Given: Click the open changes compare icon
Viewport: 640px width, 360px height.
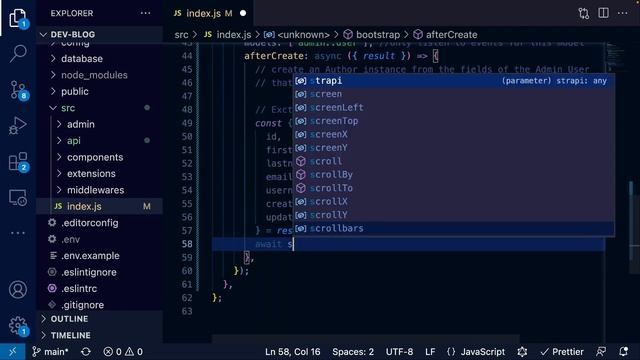Looking at the screenshot, I should point(584,13).
